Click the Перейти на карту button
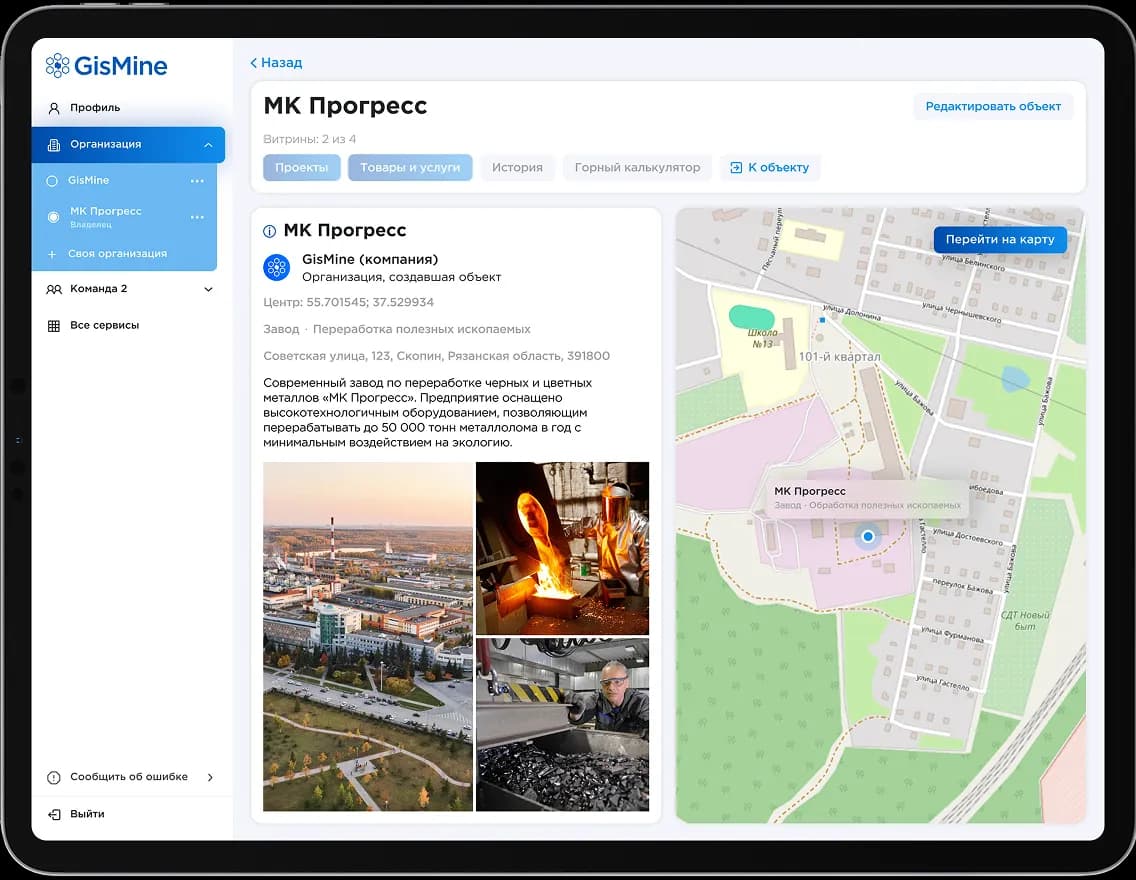1136x880 pixels. pos(1000,240)
